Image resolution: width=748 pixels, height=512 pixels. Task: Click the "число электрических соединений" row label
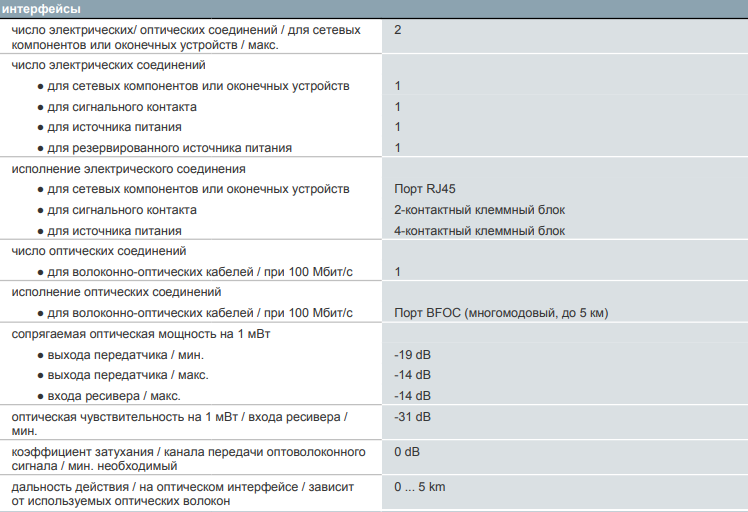(x=108, y=65)
